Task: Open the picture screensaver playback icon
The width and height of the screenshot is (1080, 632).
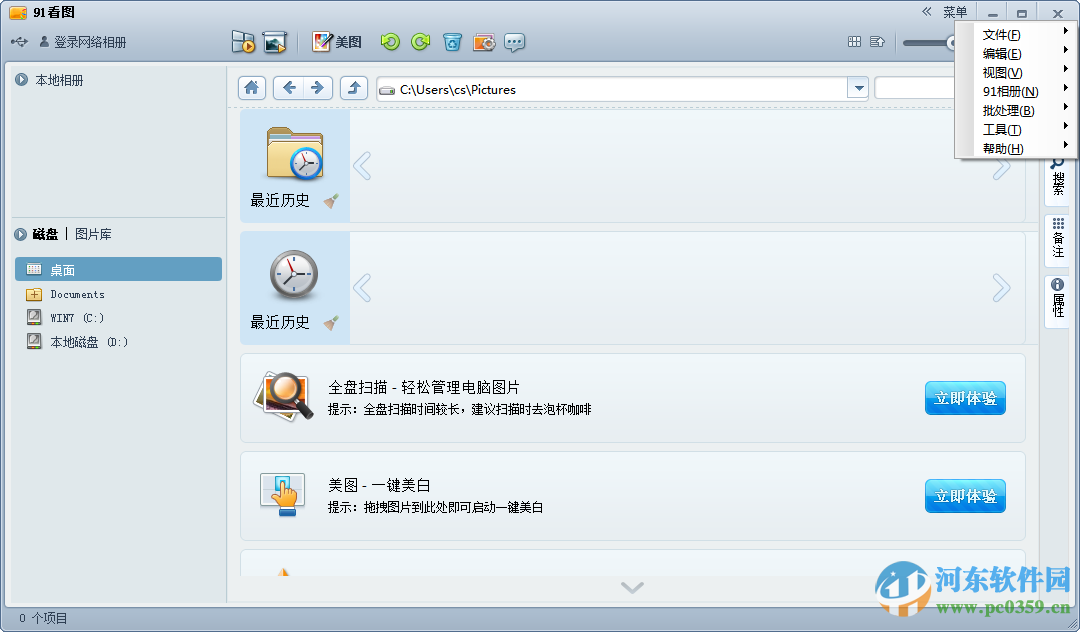Action: 274,42
